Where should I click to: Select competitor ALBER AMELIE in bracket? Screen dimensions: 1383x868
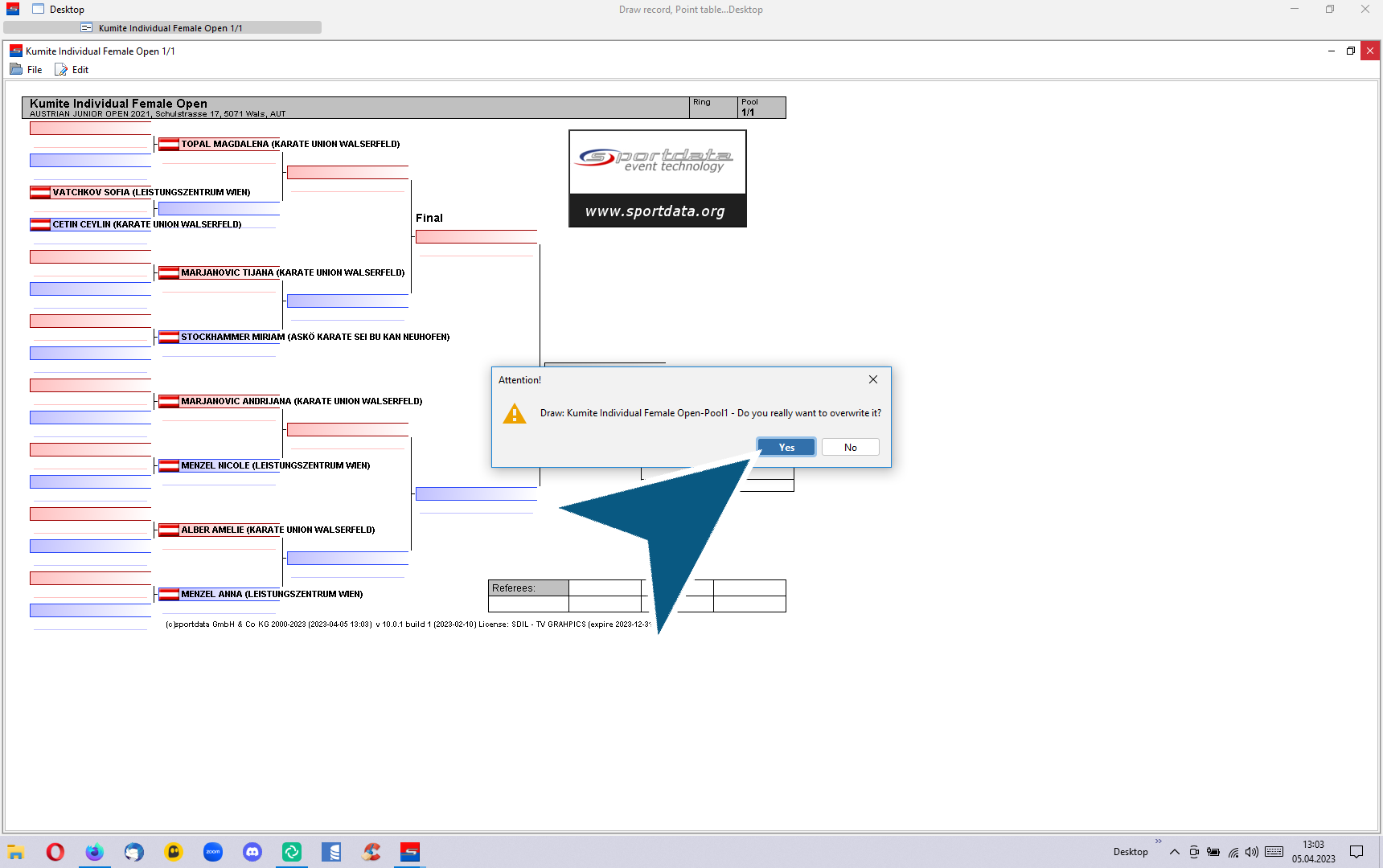click(x=278, y=530)
